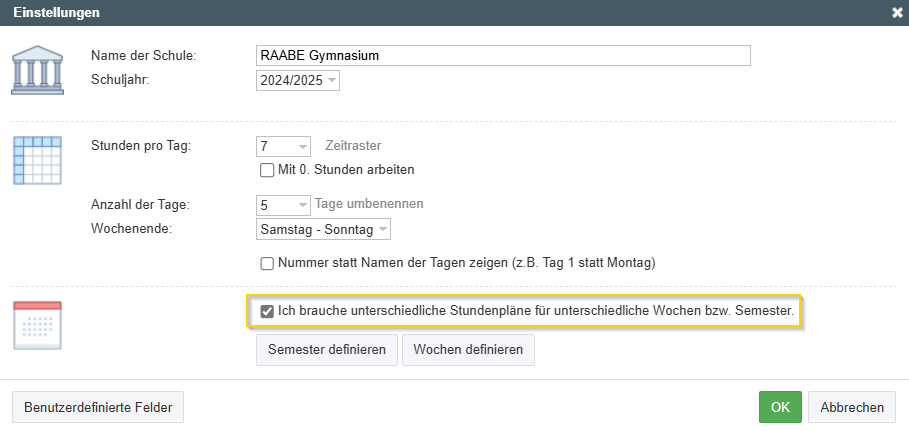Click Semester definieren button
The image size is (909, 431).
327,350
